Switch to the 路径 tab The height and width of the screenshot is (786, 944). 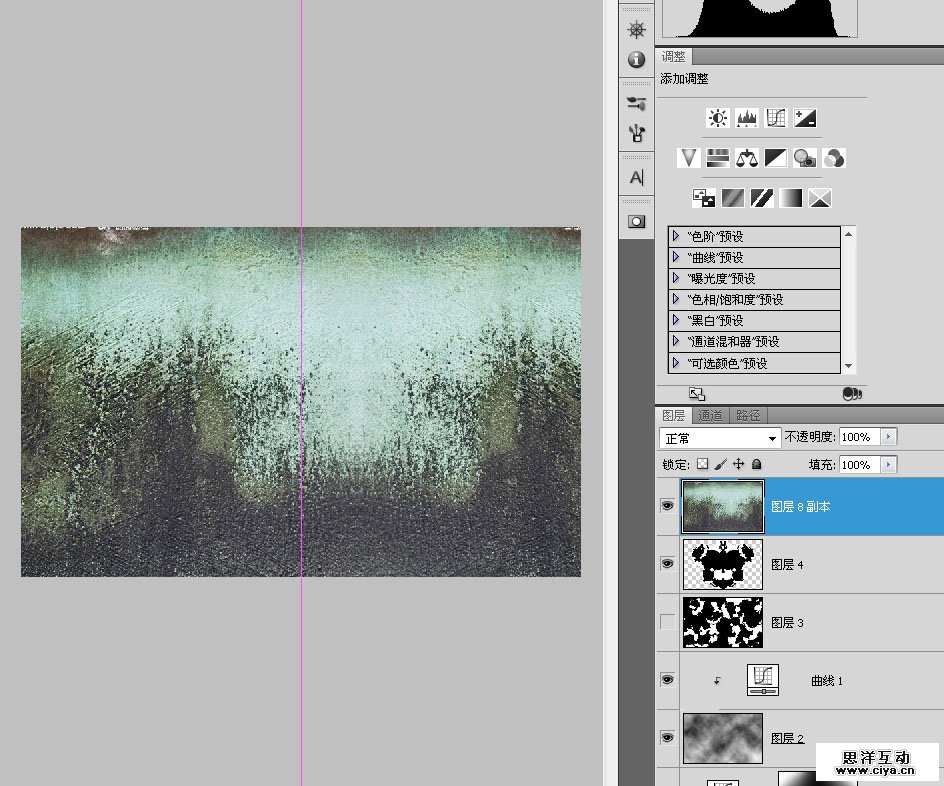[x=748, y=415]
